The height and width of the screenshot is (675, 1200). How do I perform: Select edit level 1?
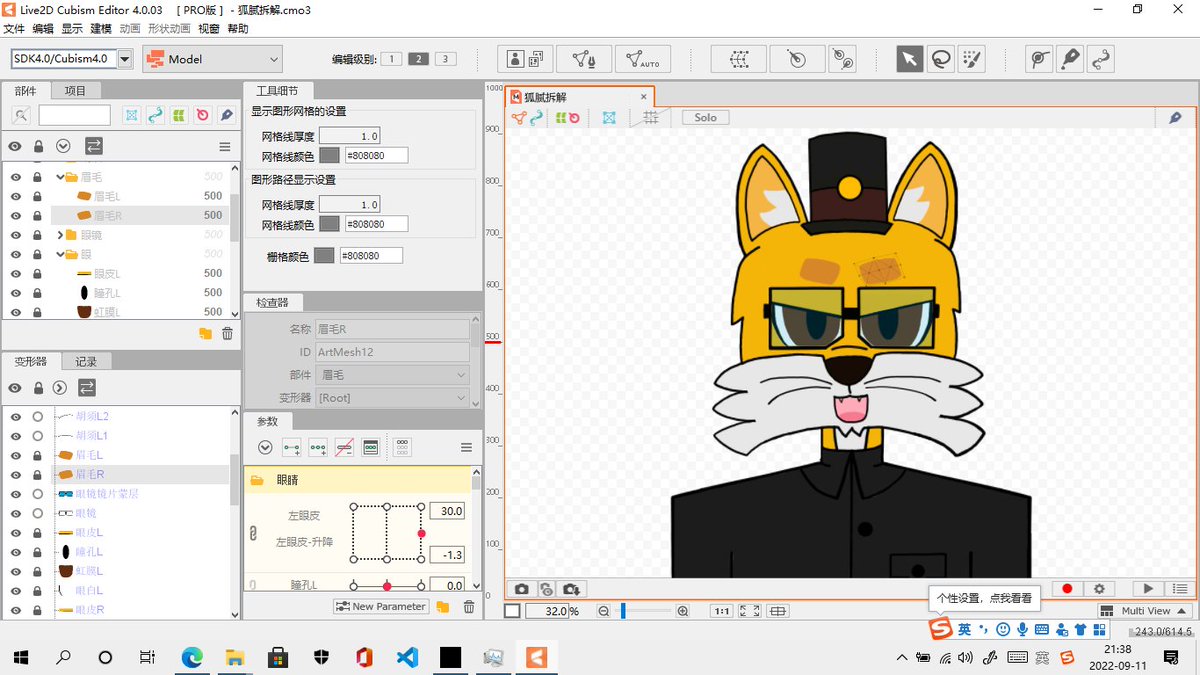coord(391,59)
